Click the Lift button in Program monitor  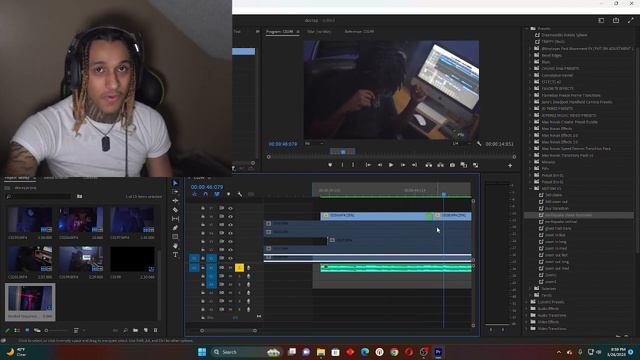coord(429,165)
